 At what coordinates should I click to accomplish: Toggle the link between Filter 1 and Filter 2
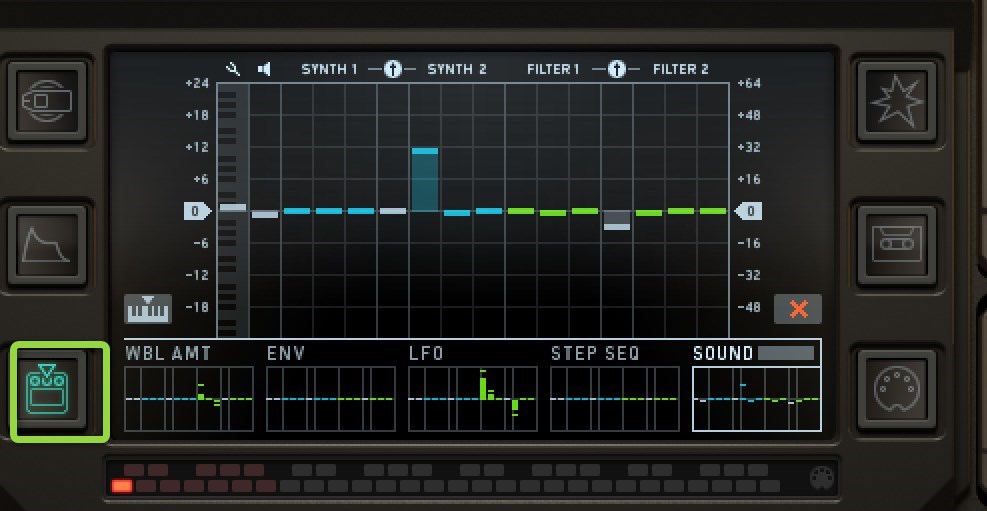point(617,69)
